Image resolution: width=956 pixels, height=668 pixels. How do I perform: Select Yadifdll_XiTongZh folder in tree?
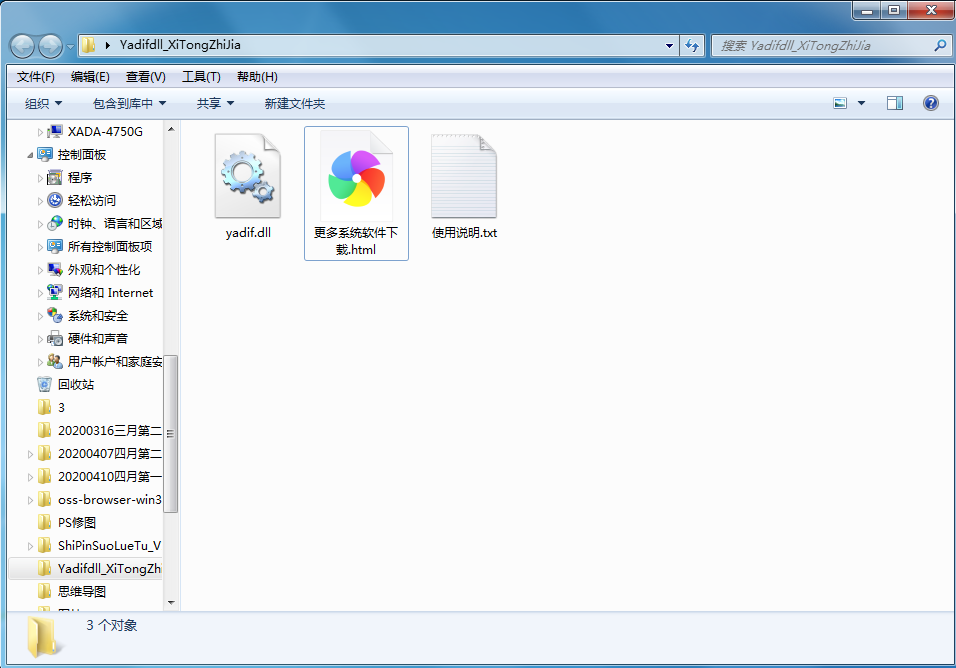pyautogui.click(x=109, y=569)
